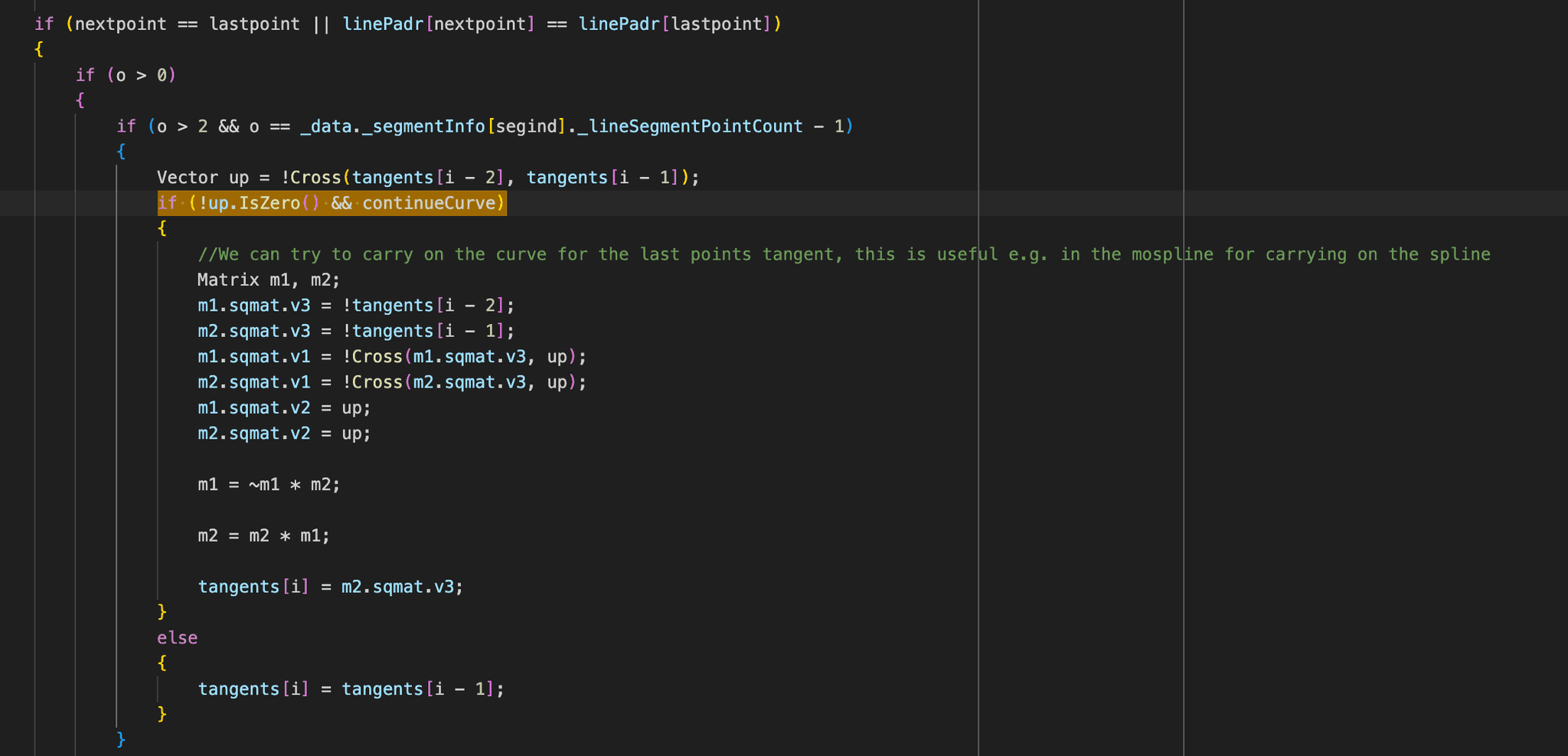Click the m2 = m2 * m1 statement

point(263,535)
